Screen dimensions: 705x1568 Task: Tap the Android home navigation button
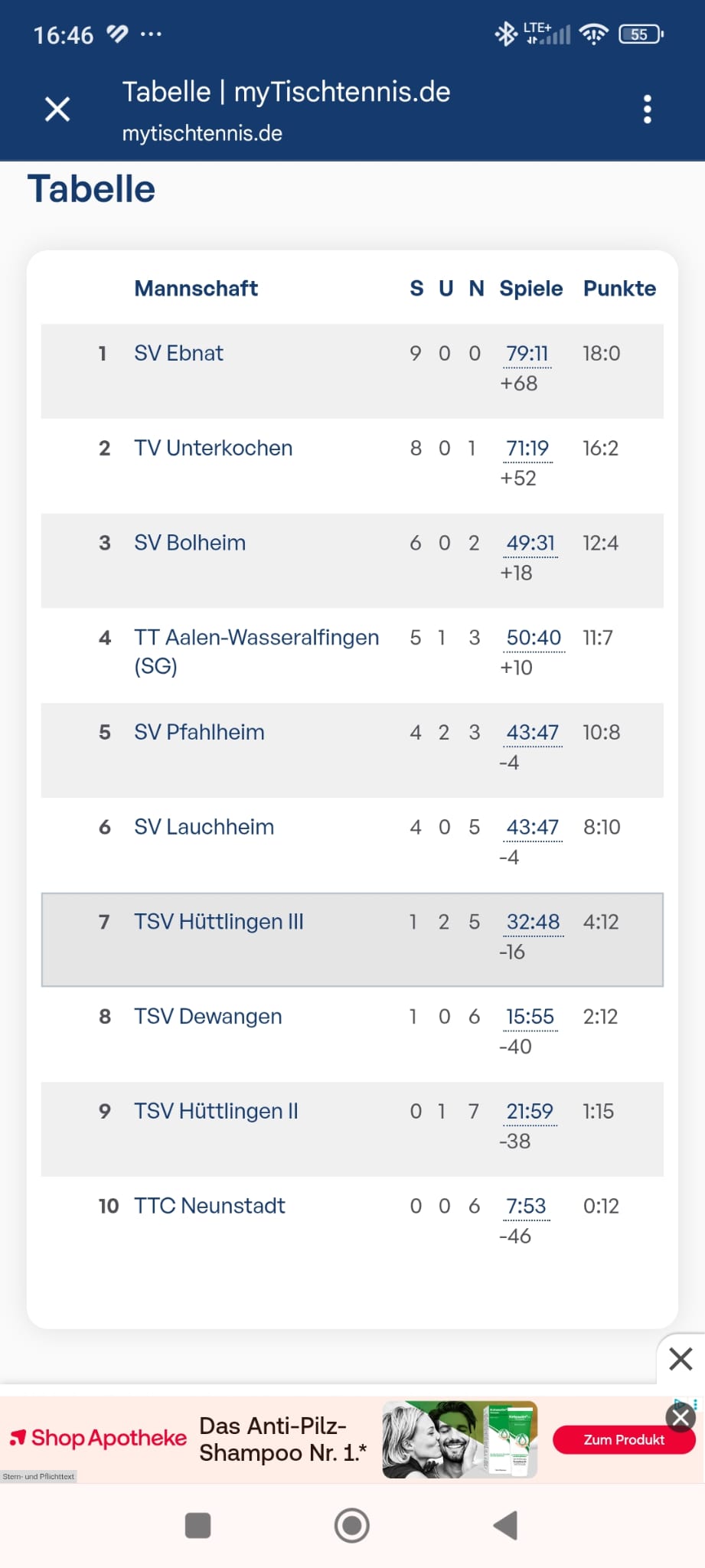tap(352, 1525)
